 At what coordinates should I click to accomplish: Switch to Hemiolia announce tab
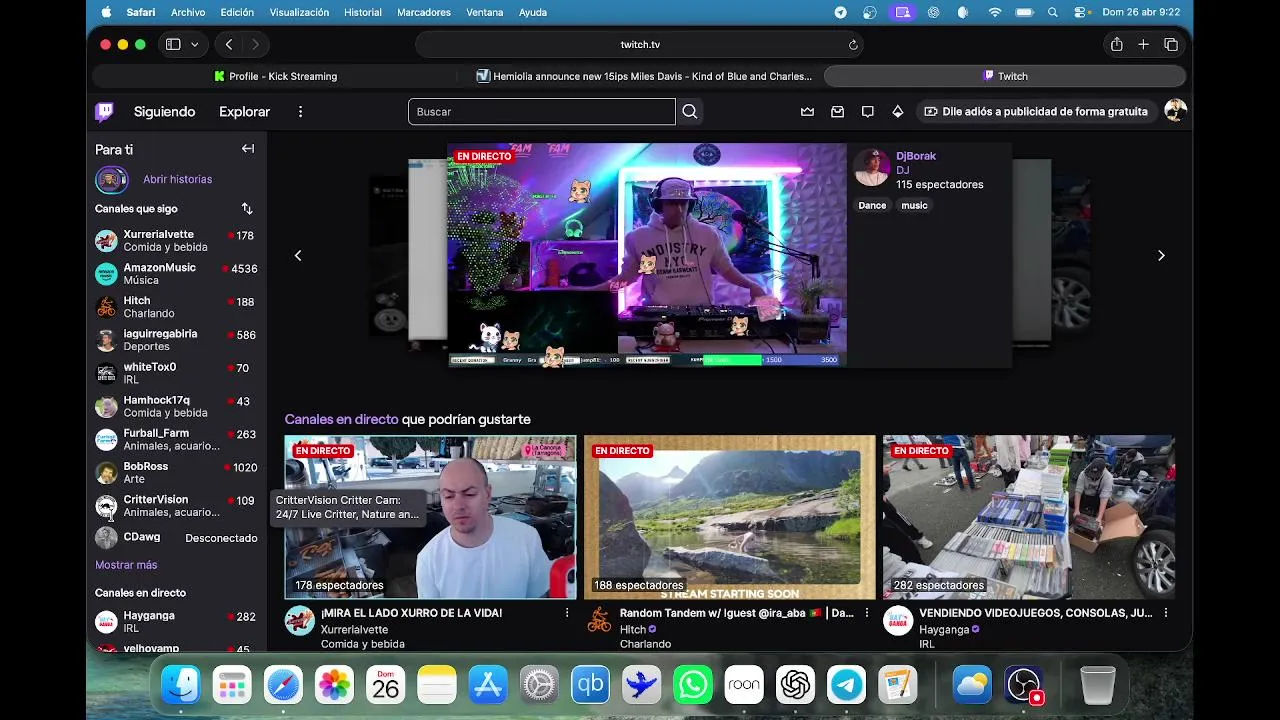pos(642,76)
